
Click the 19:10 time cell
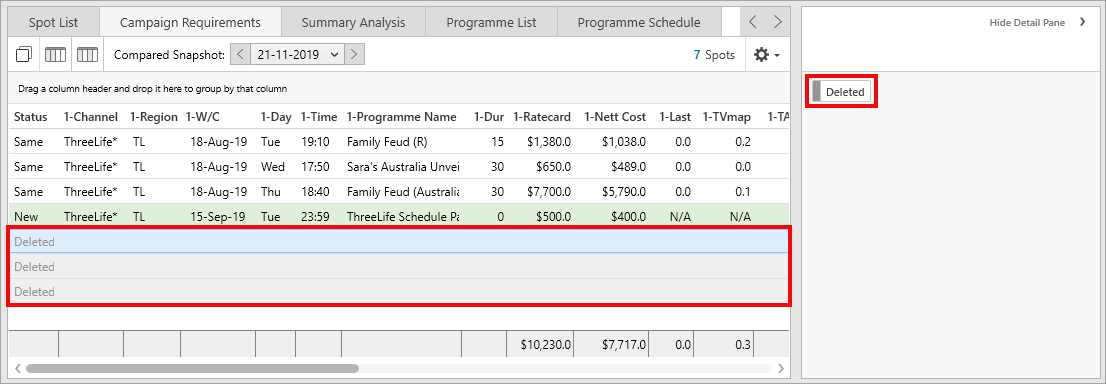coord(315,142)
